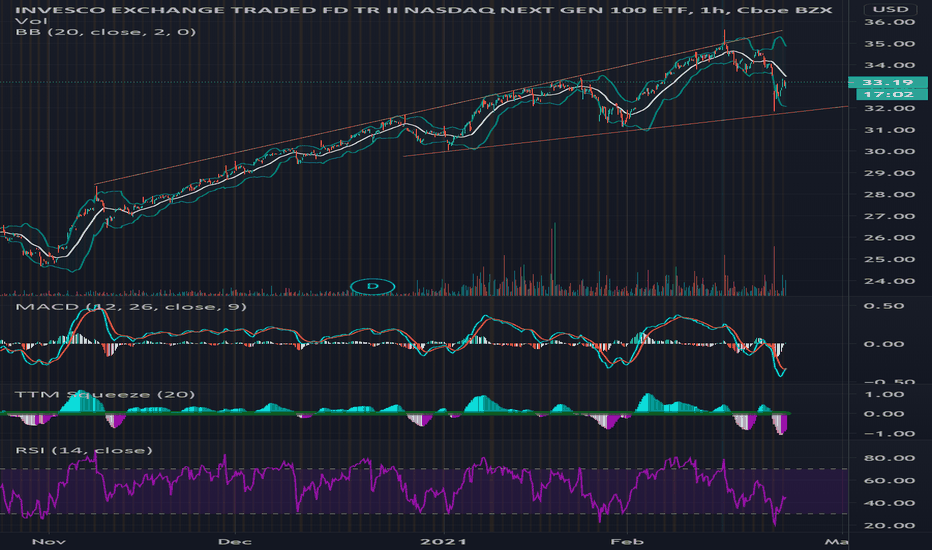Viewport: 932px width, 550px height.
Task: Click the Dec label on time axis
Action: coord(235,542)
